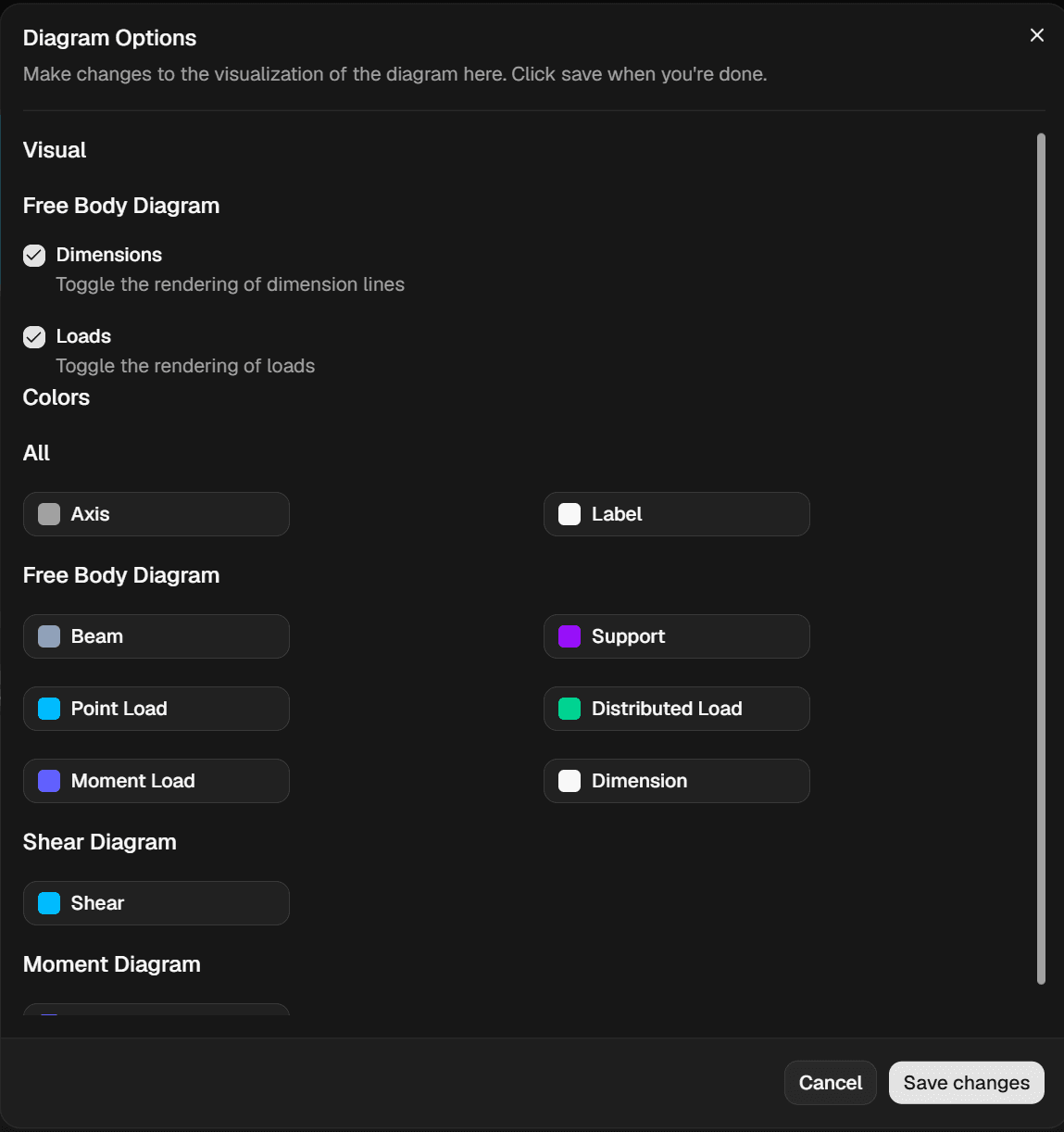Open the Label color picker button
This screenshot has height=1132, width=1064.
pos(677,514)
